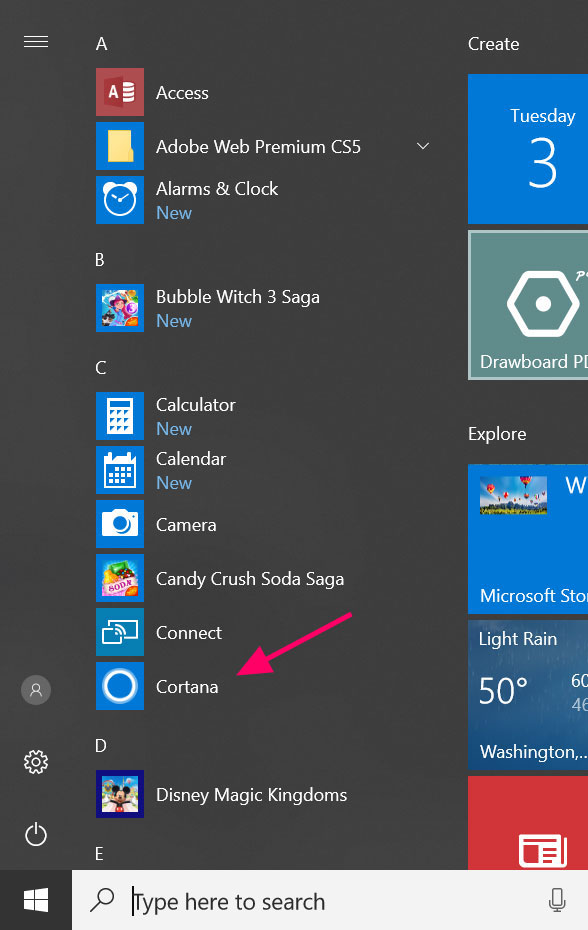This screenshot has height=930, width=588.
Task: Click the Cortana label text
Action: tap(187, 687)
